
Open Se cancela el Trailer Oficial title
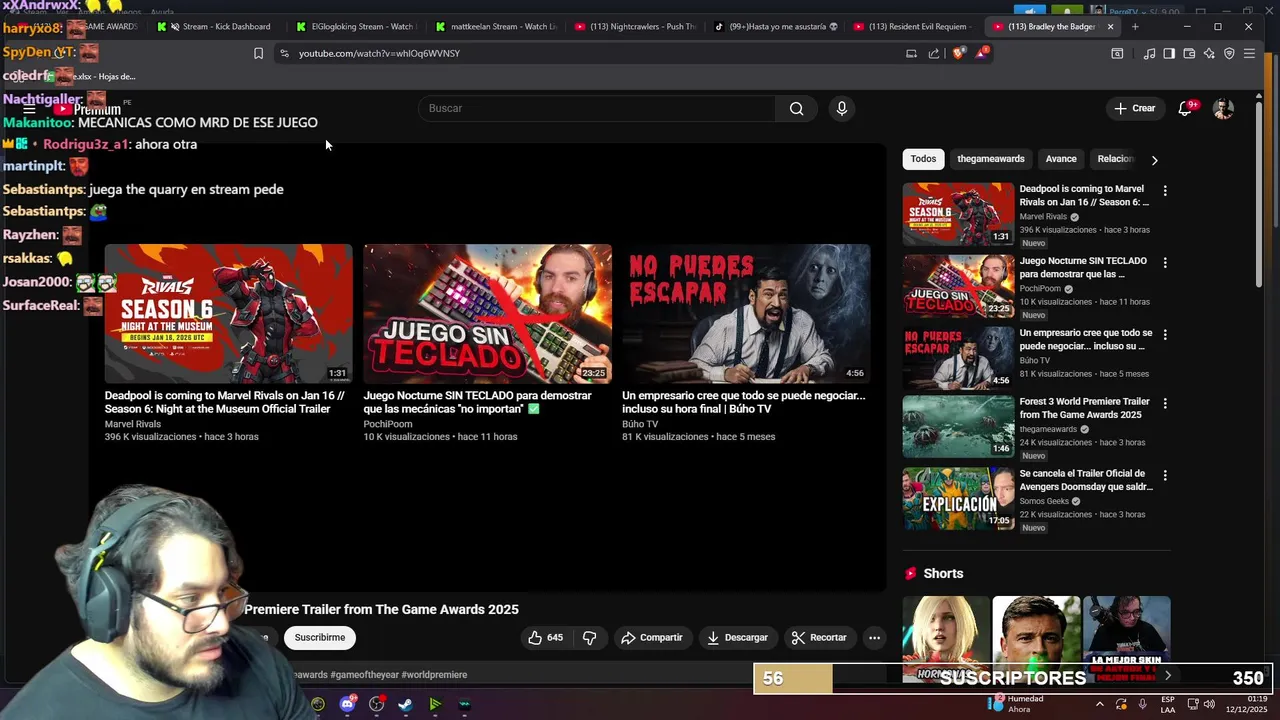[1086, 480]
